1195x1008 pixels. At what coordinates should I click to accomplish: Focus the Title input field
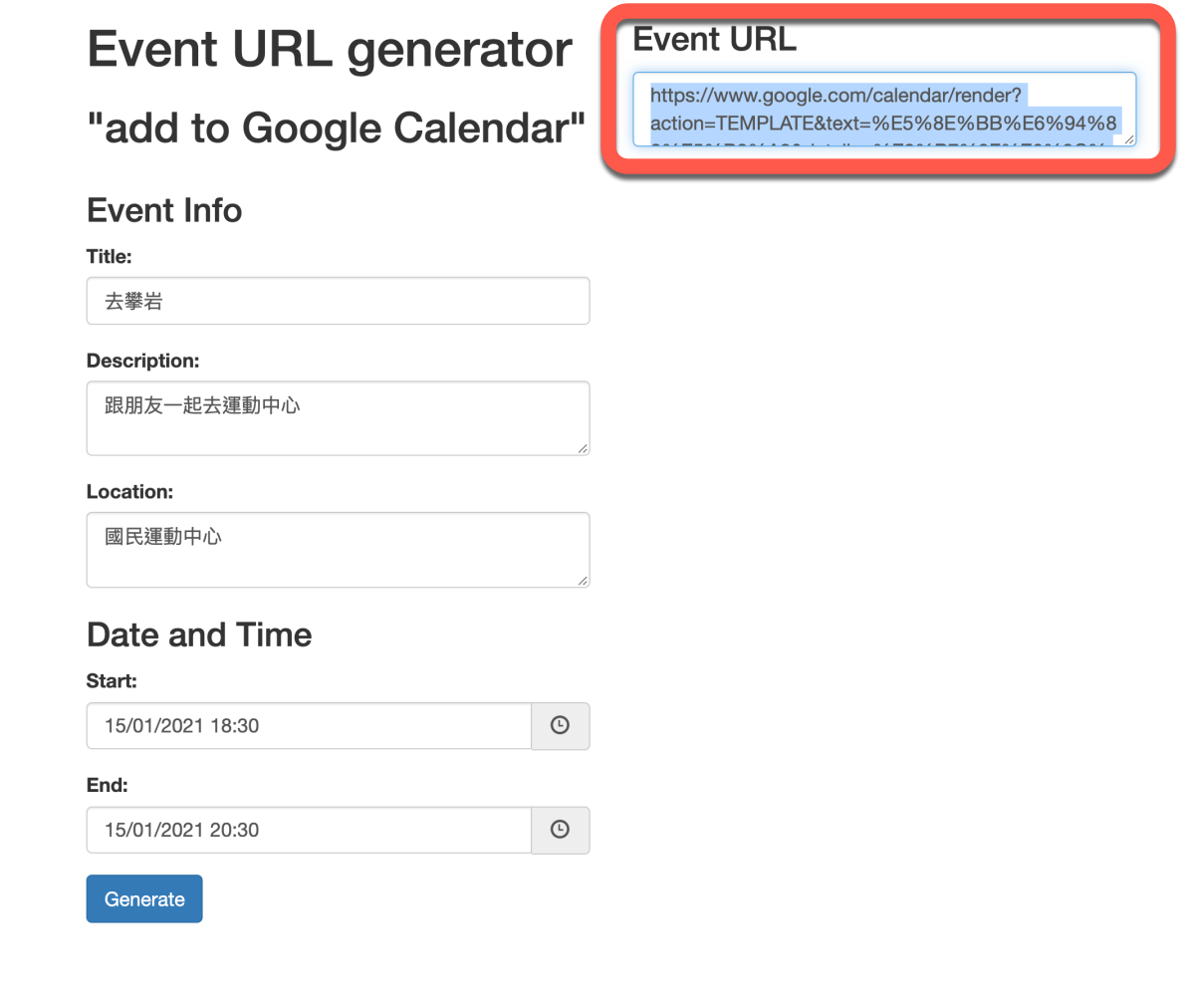coord(338,301)
